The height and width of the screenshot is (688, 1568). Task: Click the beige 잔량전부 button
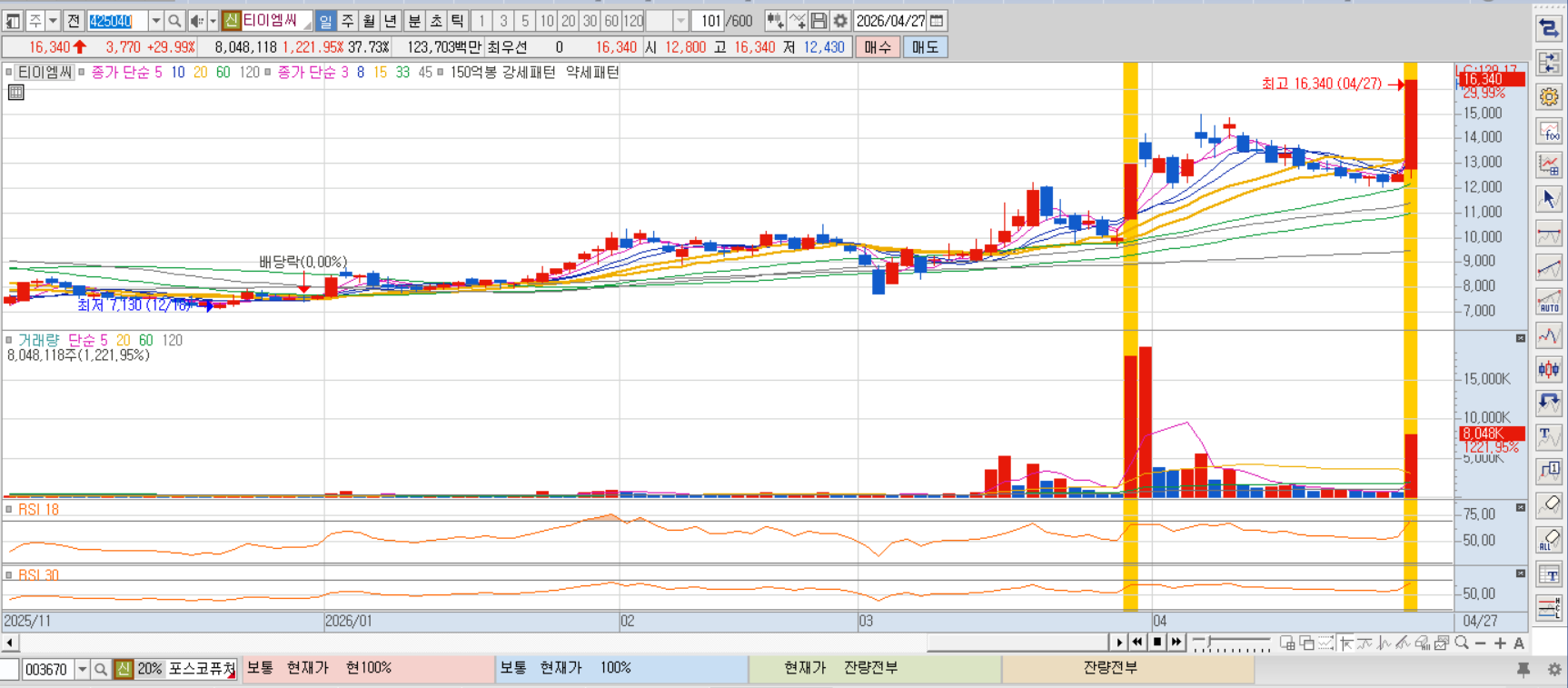(1128, 668)
